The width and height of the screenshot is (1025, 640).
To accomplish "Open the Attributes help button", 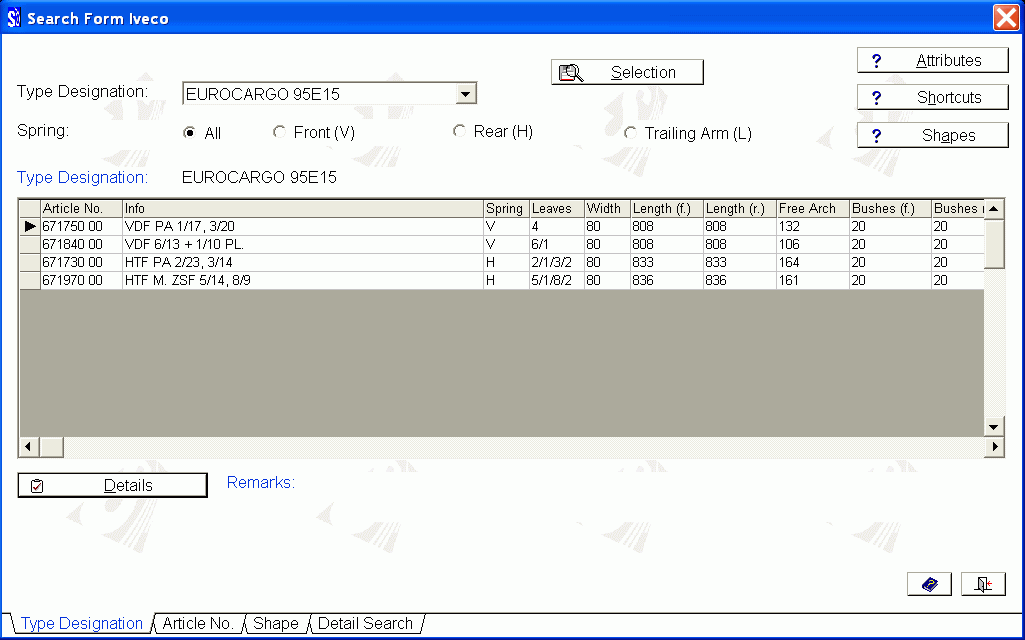I will tap(933, 60).
